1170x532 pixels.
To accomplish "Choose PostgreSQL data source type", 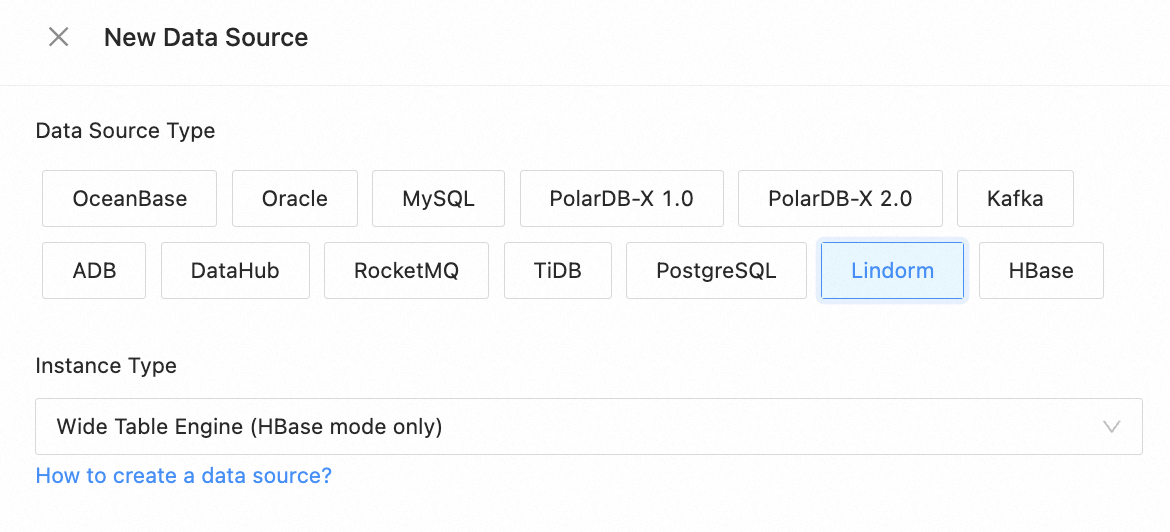I will (x=716, y=271).
